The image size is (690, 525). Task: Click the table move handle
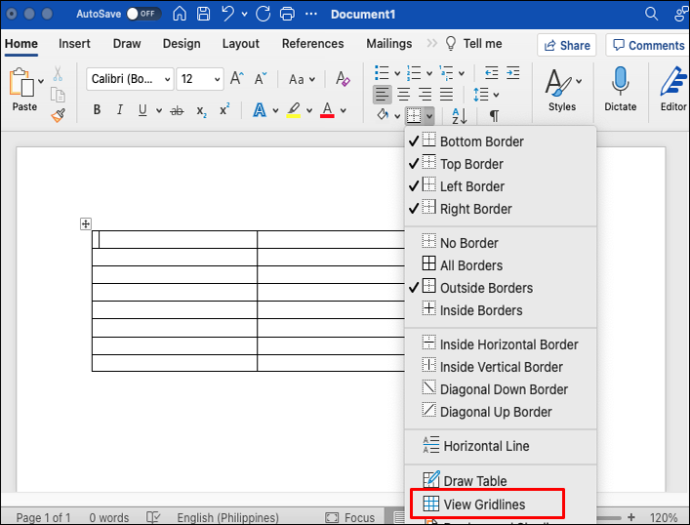click(x=85, y=224)
